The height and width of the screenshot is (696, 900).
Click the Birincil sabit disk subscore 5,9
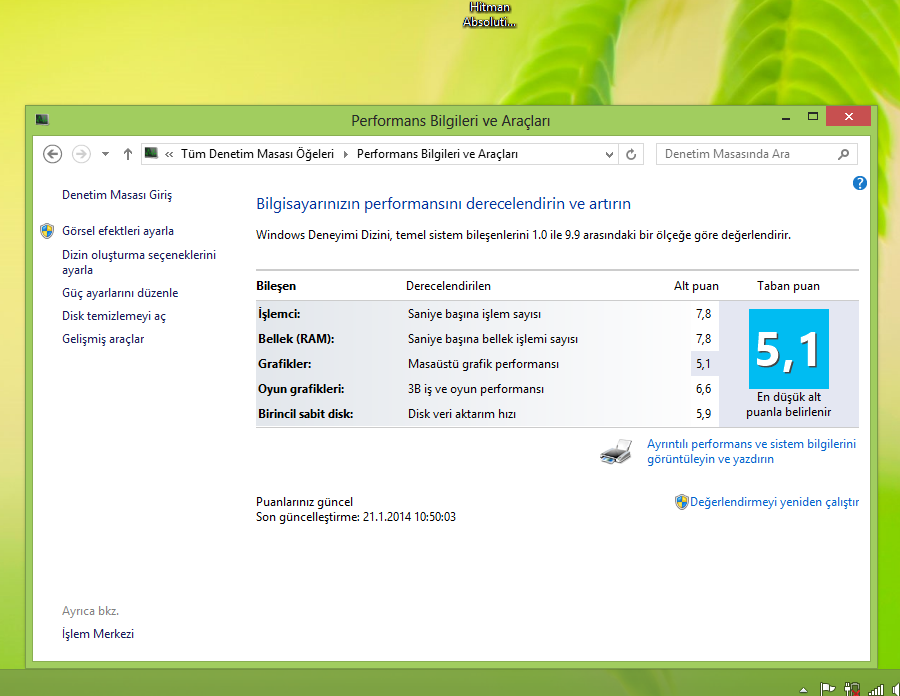point(703,414)
